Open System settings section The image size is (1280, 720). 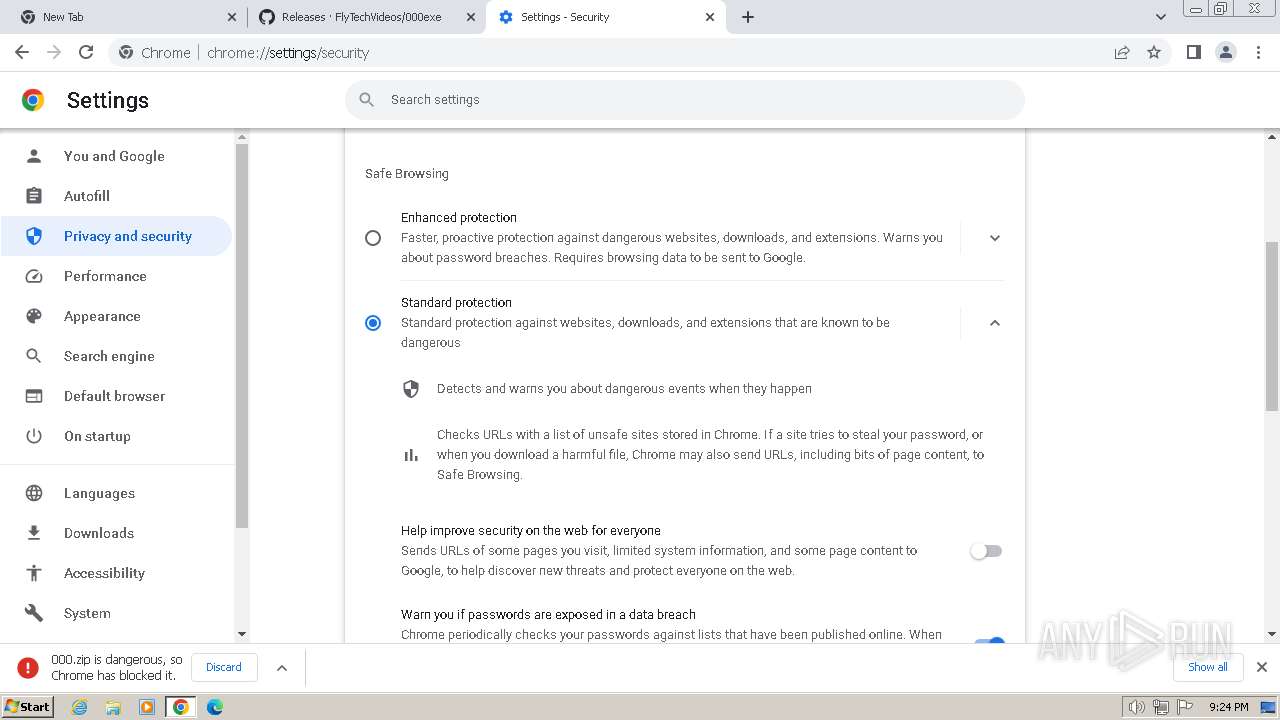tap(117, 613)
